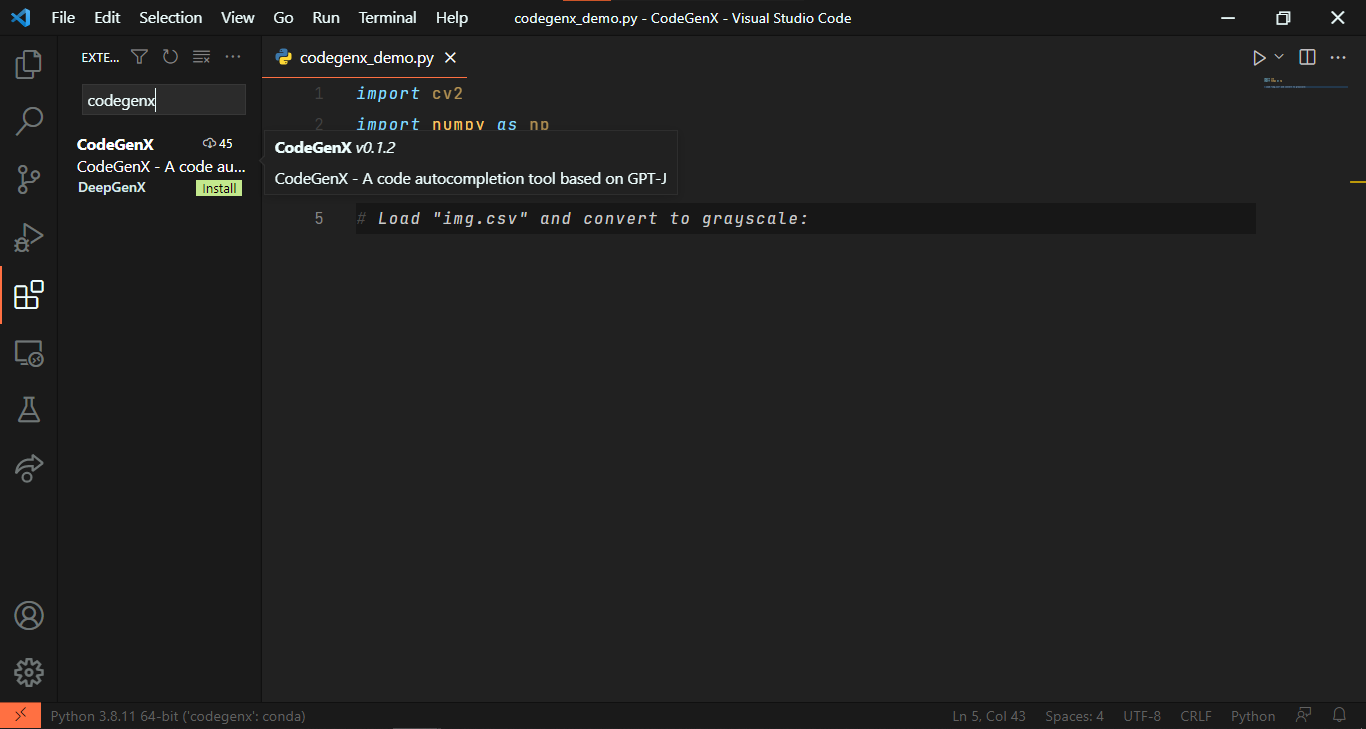Open the Search view icon
The width and height of the screenshot is (1366, 729).
click(x=29, y=122)
